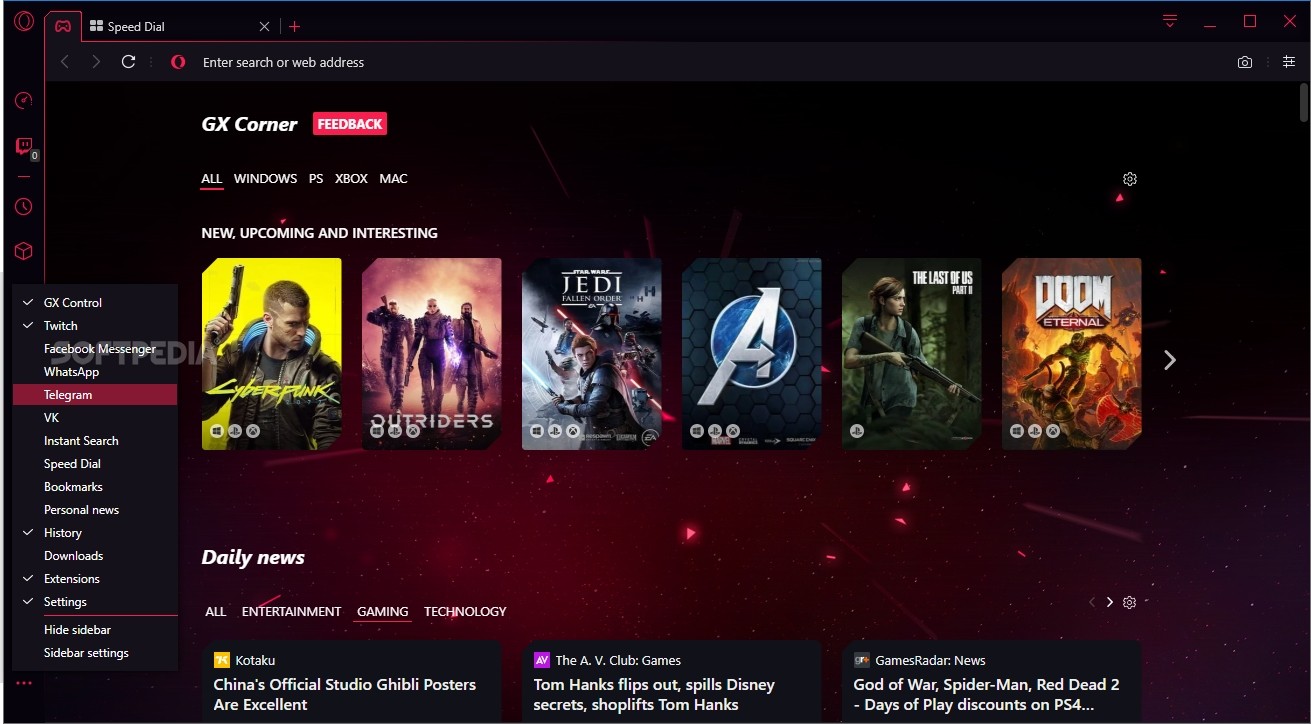
Task: Open the Doom Eternal game card
Action: coord(1072,354)
